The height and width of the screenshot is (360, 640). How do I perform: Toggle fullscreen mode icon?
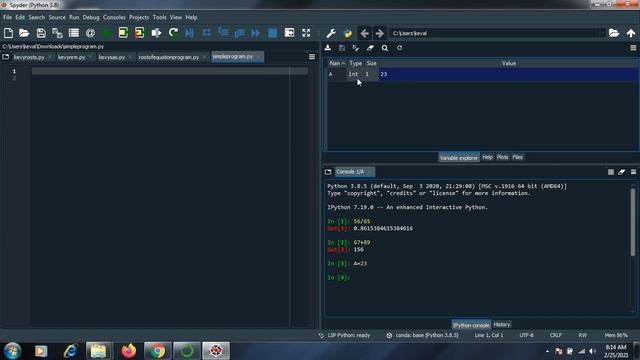coord(306,33)
